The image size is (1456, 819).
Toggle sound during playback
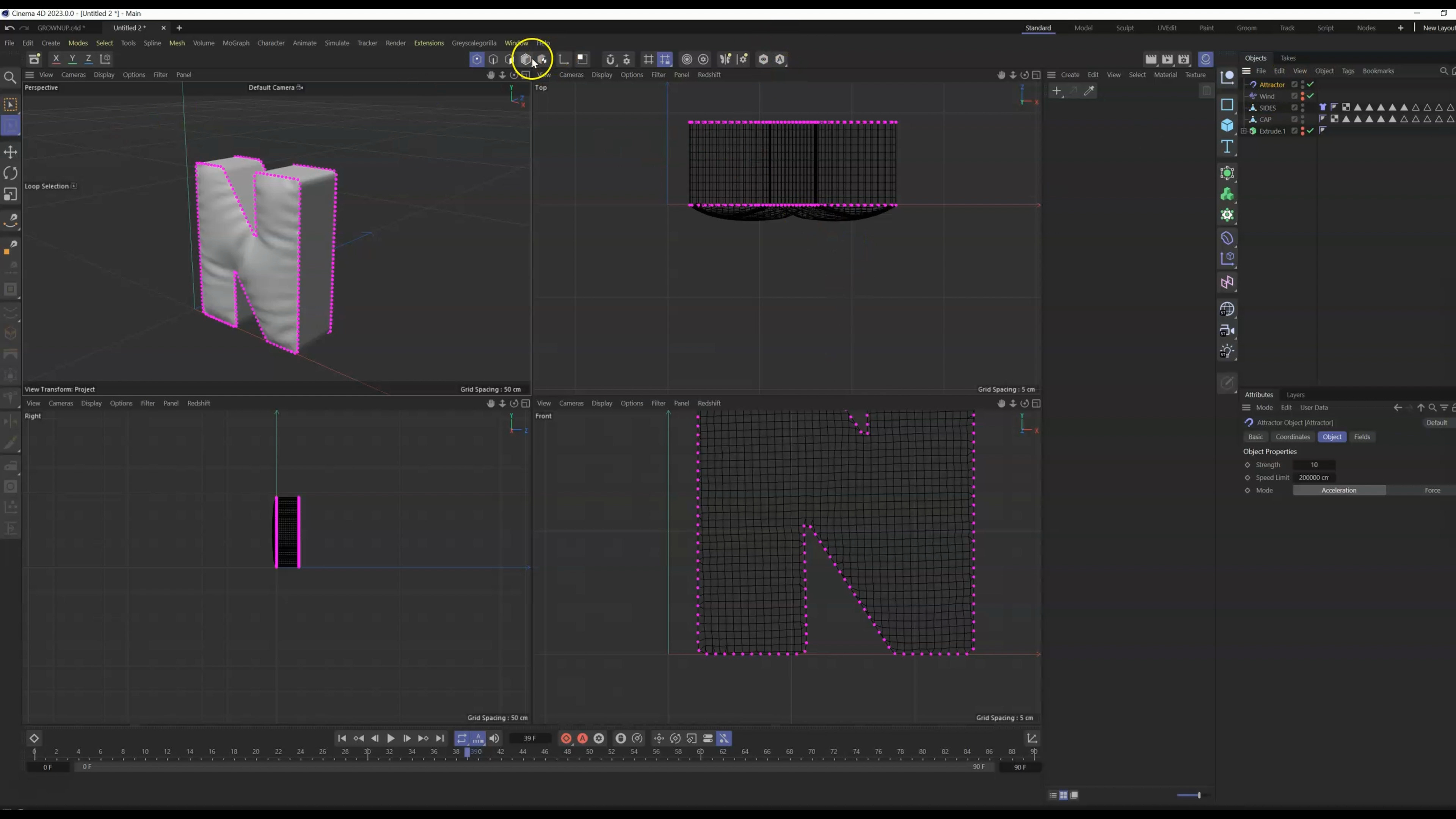(x=494, y=738)
